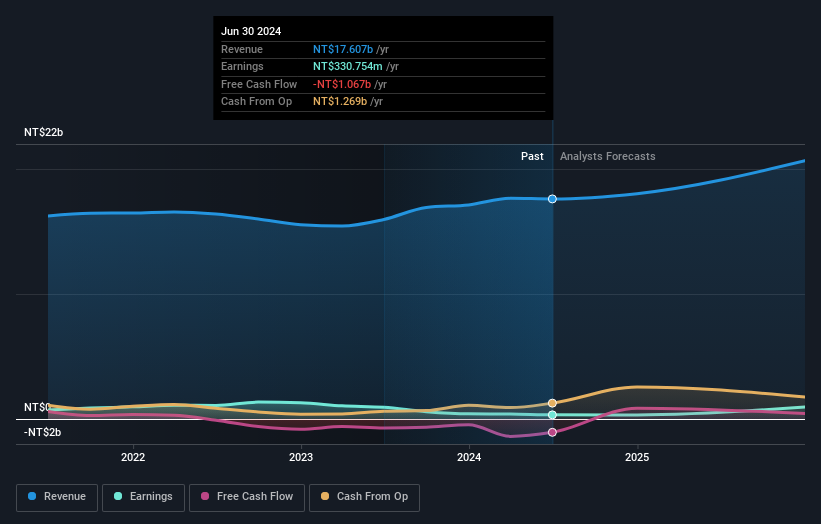This screenshot has height=524, width=821.
Task: Click the 2024 x-axis label
Action: (x=469, y=458)
